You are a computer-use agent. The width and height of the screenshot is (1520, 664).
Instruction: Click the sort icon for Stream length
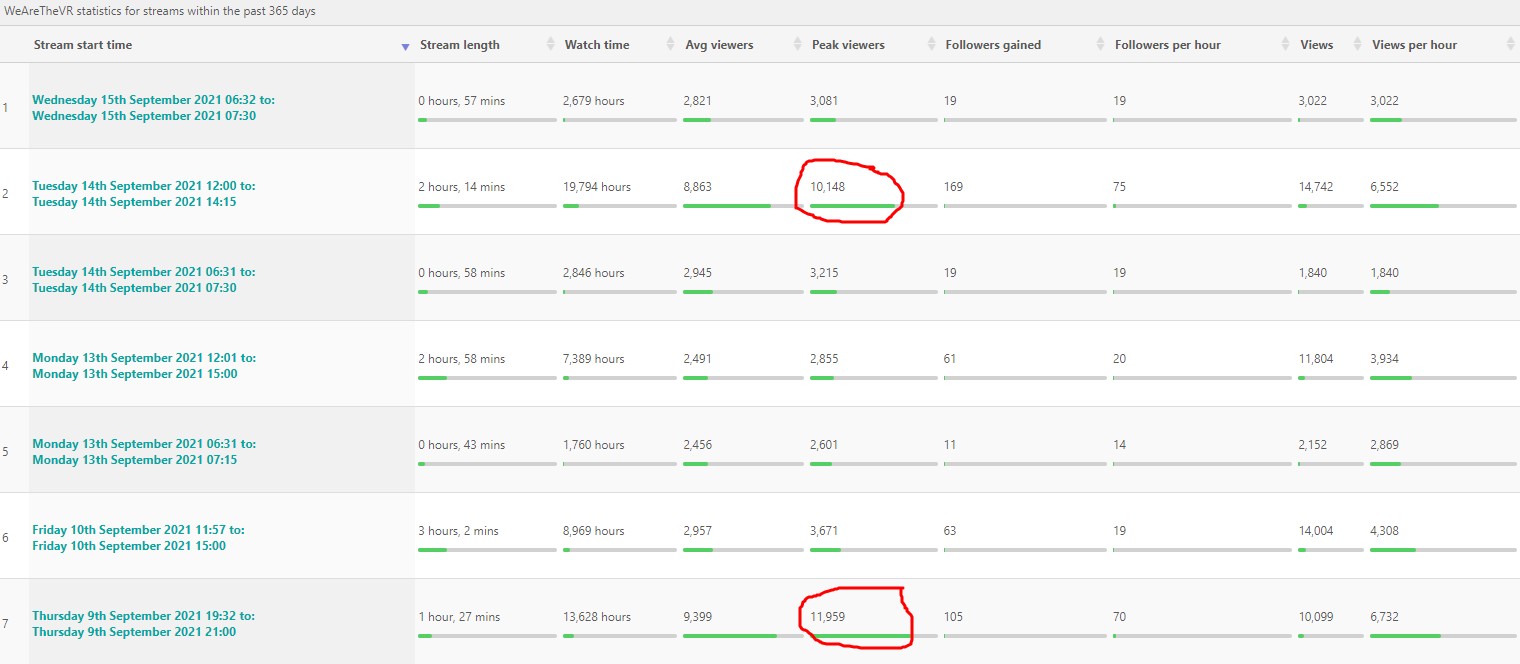coord(550,45)
